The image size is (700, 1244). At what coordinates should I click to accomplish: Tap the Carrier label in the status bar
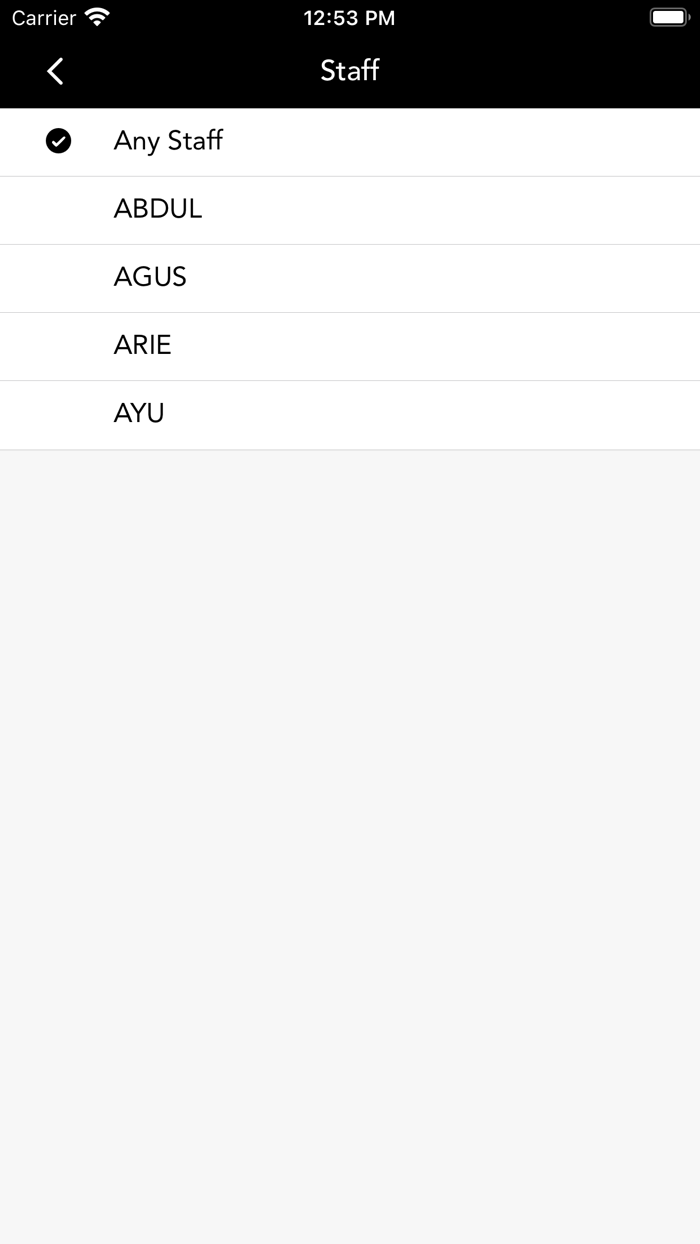(x=44, y=18)
